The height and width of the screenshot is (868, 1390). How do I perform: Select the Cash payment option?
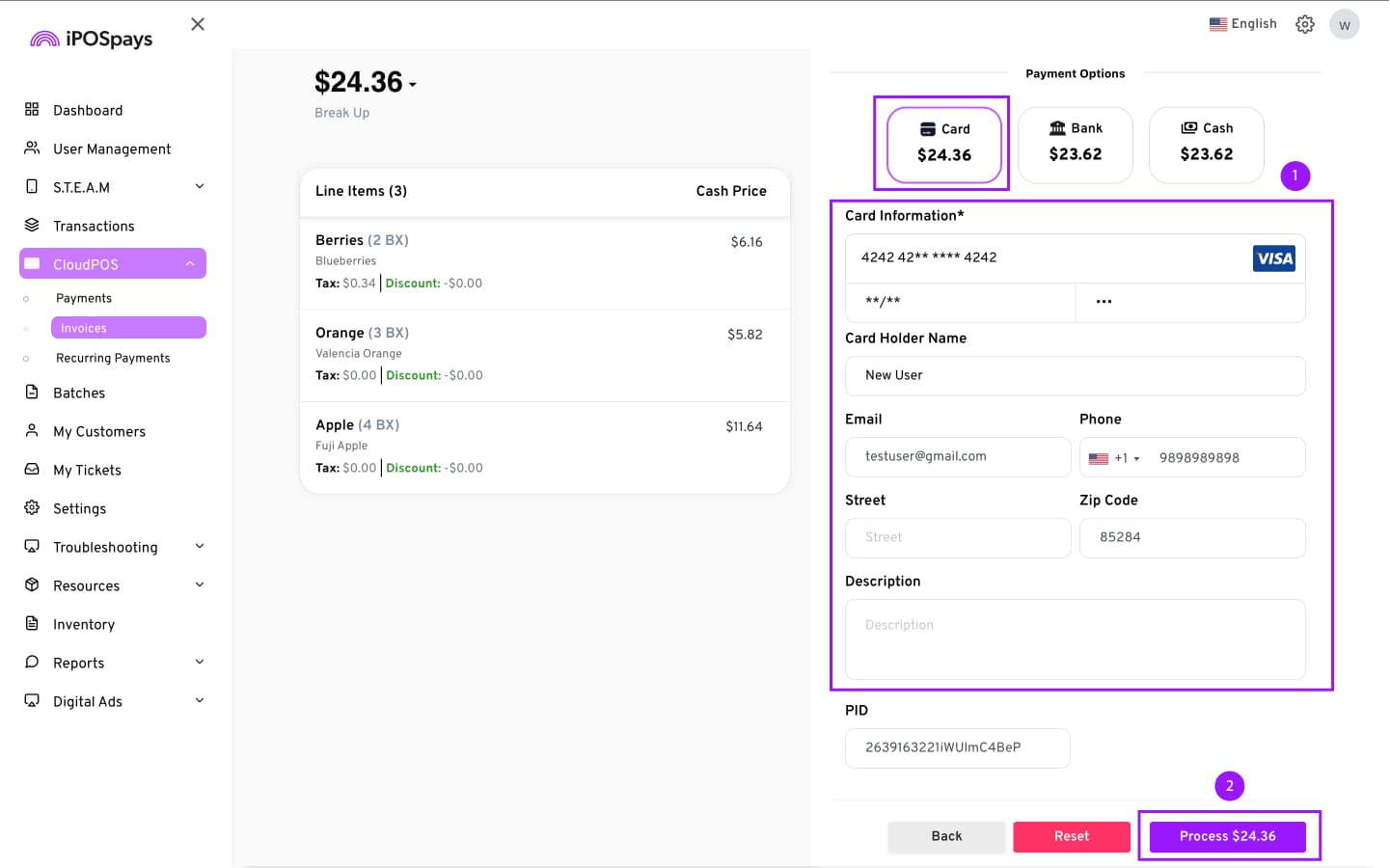(1206, 143)
